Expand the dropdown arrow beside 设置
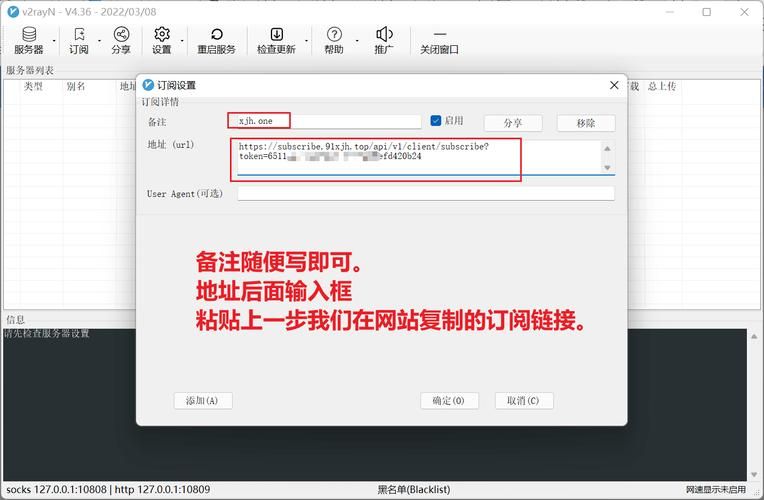This screenshot has width=764, height=500. click(x=182, y=41)
